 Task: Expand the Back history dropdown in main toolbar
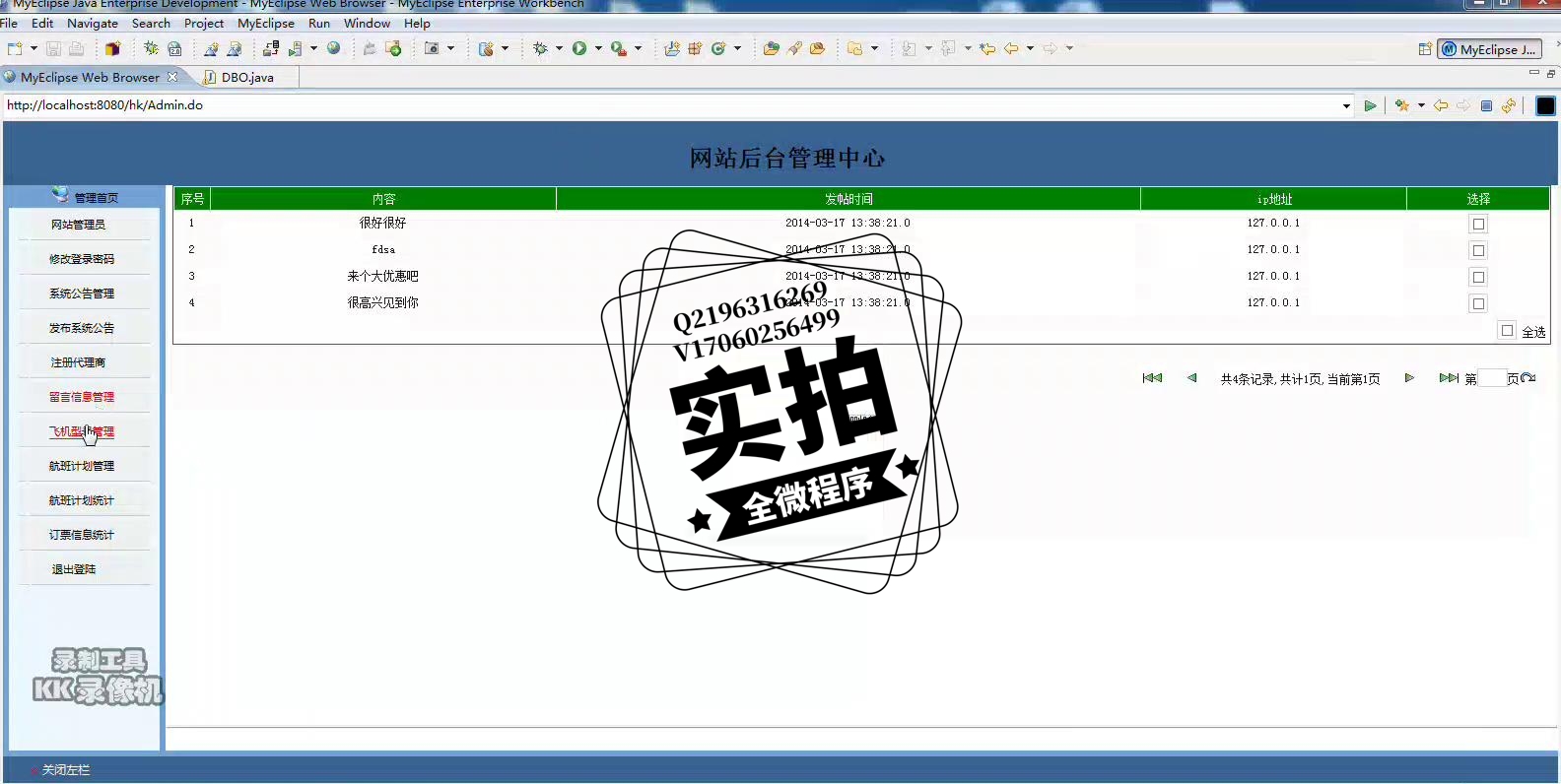click(x=1030, y=48)
